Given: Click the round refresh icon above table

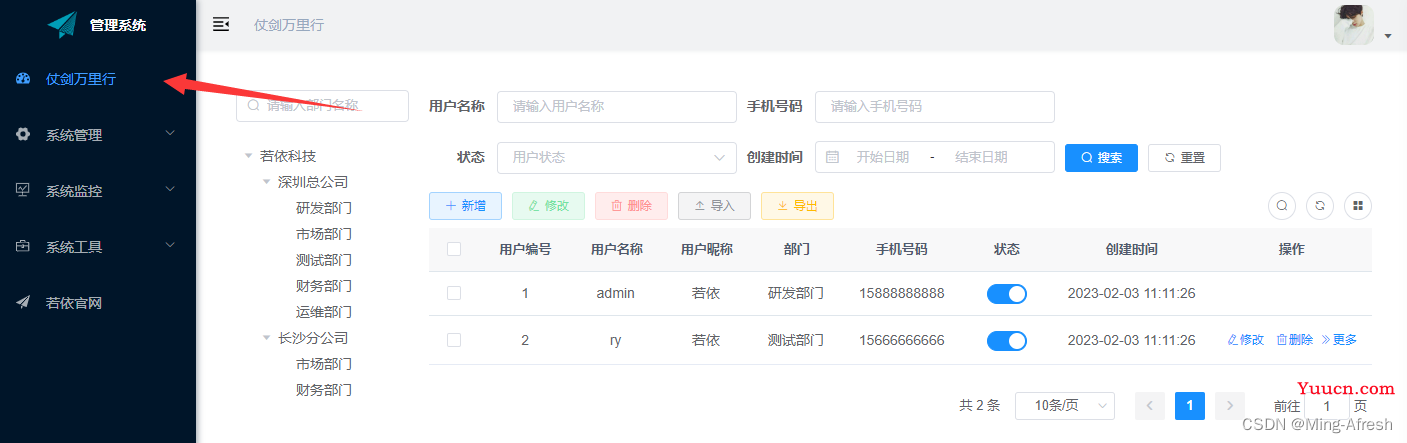Looking at the screenshot, I should [x=1320, y=206].
